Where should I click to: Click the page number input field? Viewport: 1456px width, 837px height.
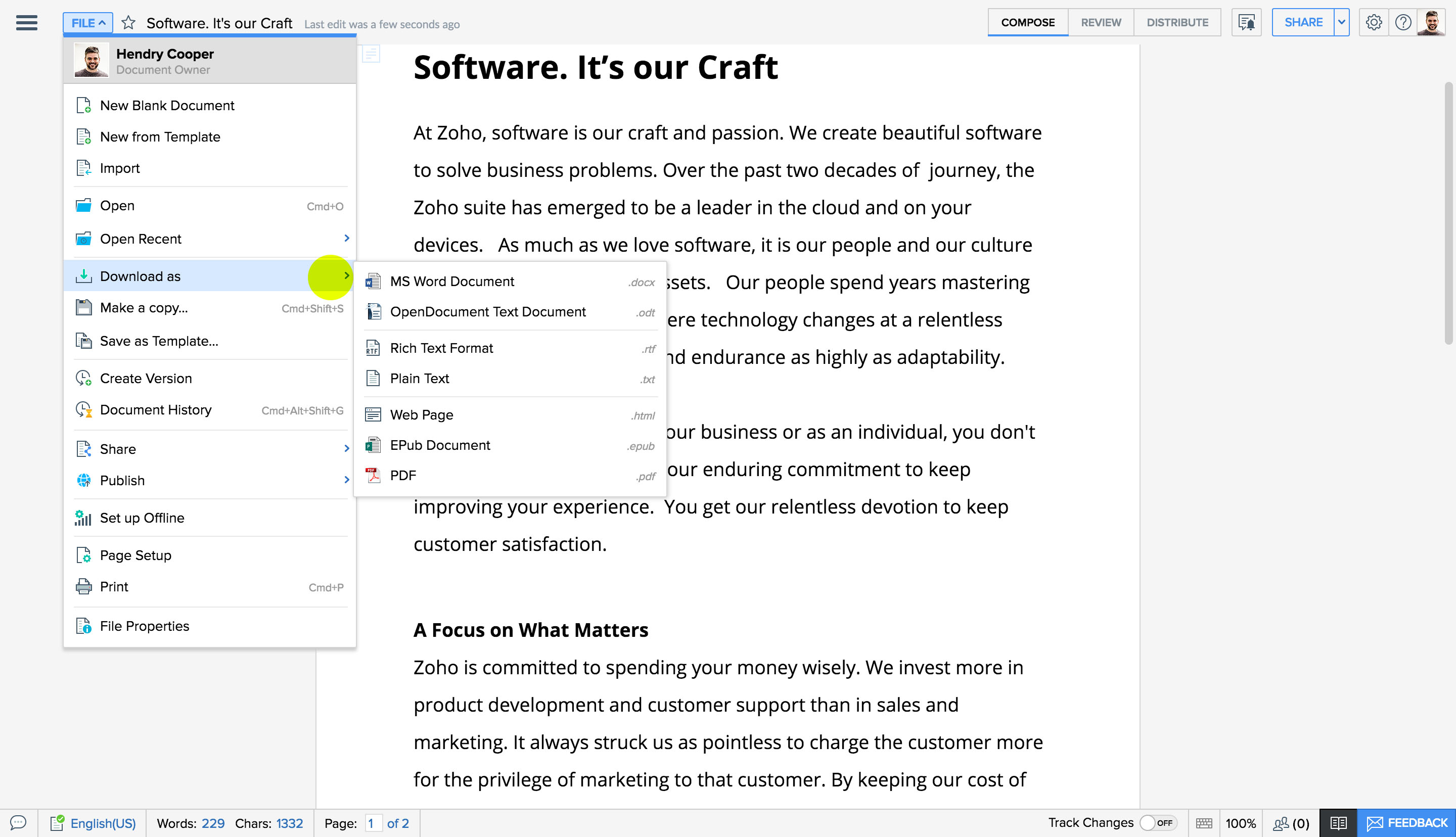click(373, 823)
